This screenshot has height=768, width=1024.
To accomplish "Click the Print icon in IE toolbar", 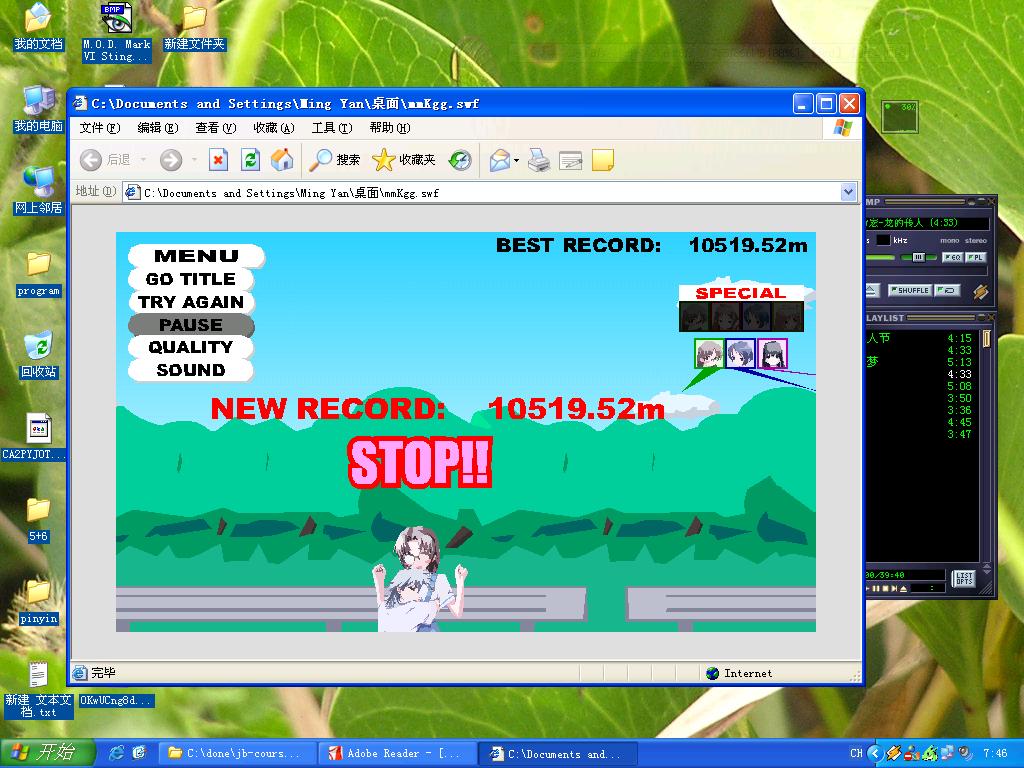I will [539, 159].
